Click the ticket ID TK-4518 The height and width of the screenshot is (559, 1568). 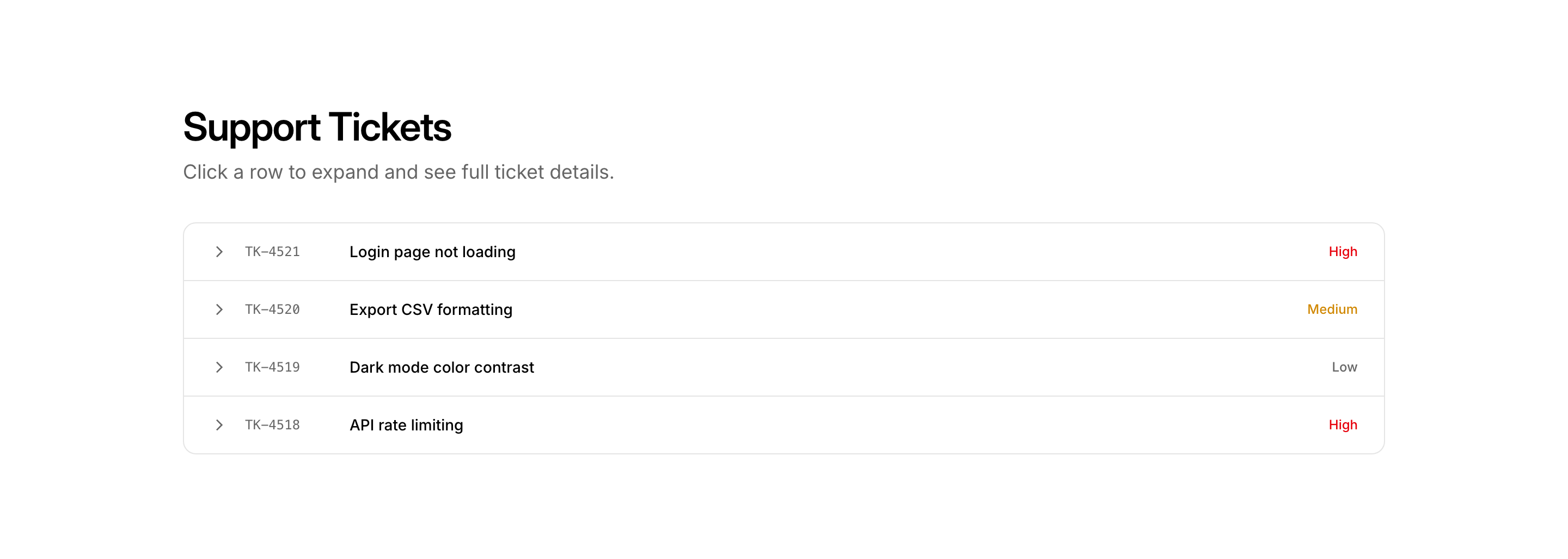coord(272,425)
